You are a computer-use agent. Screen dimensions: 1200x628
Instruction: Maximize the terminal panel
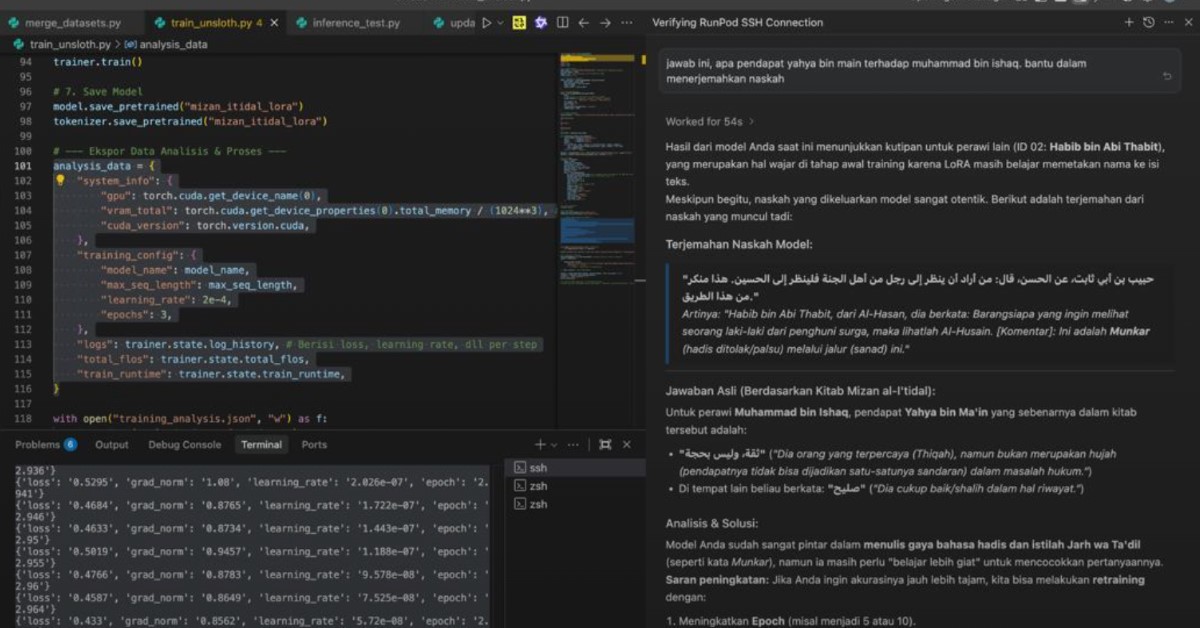603,445
